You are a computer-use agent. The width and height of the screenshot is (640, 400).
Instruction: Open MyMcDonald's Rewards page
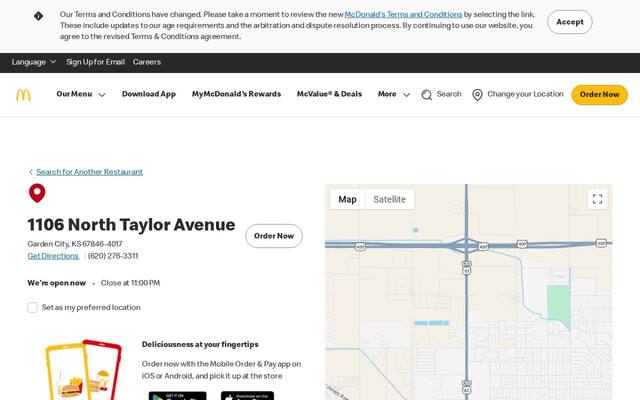click(236, 94)
